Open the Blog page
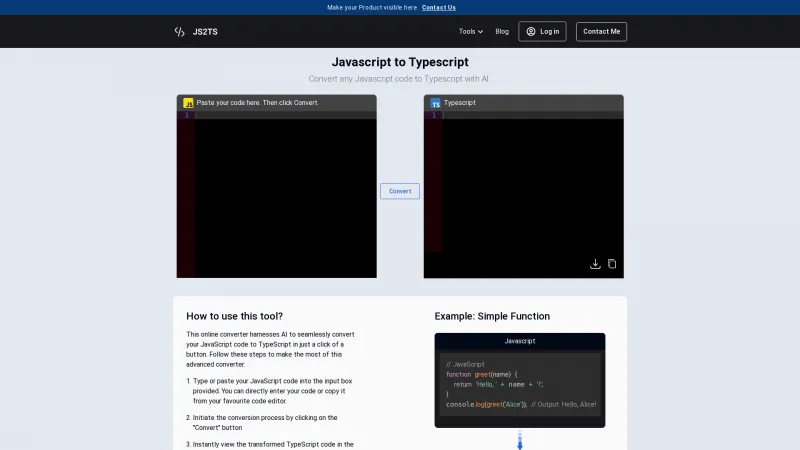The image size is (800, 450). (502, 32)
